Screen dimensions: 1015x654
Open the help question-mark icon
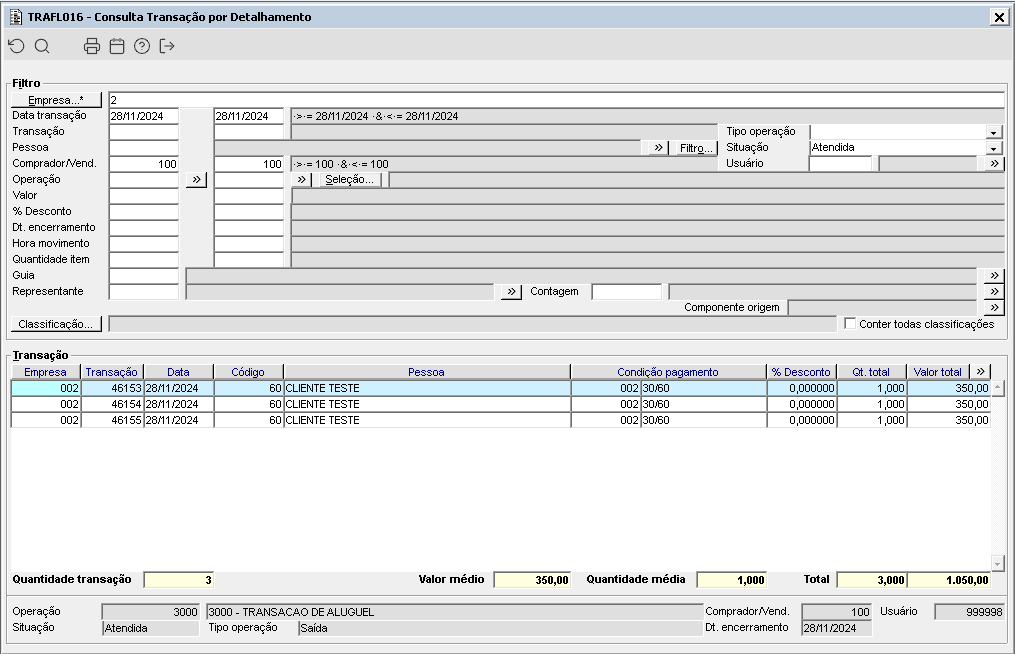[x=142, y=46]
